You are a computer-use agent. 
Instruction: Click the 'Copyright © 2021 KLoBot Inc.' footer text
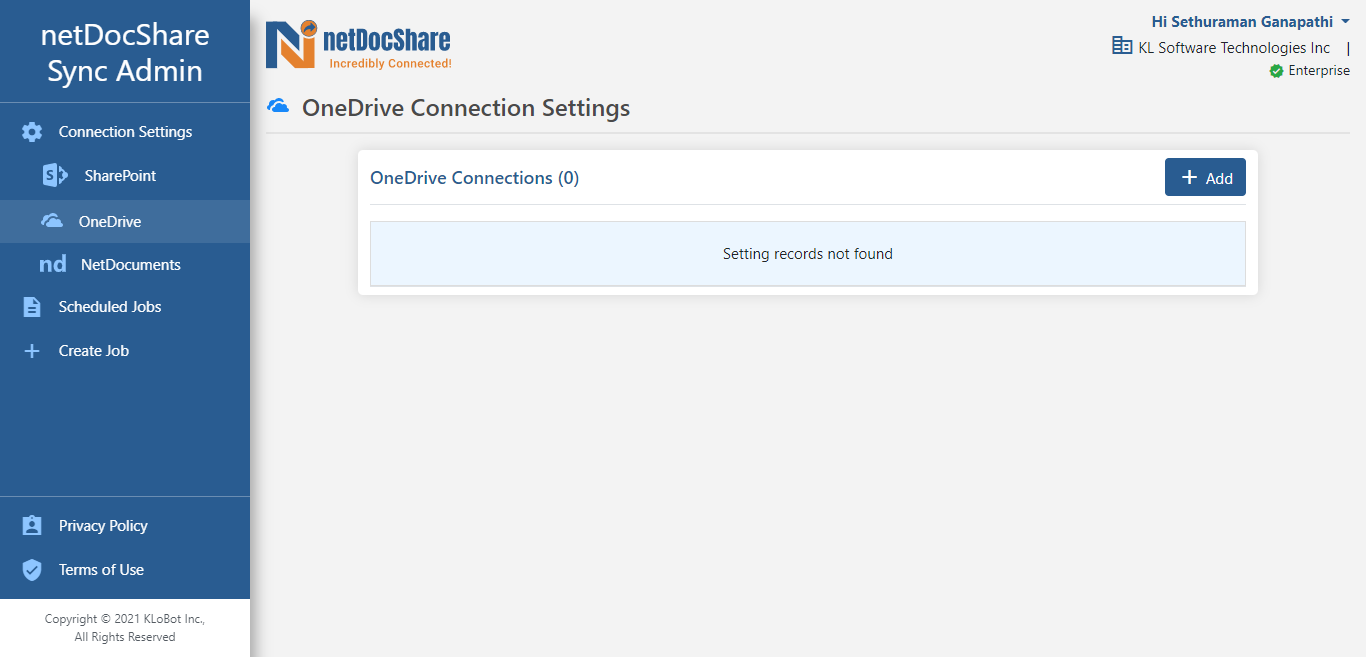coord(125,619)
